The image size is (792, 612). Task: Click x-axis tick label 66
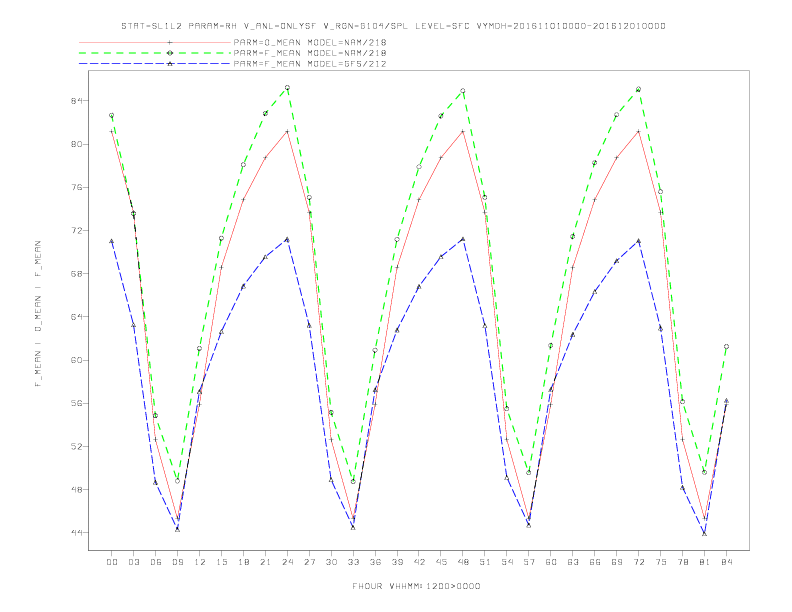tap(595, 562)
